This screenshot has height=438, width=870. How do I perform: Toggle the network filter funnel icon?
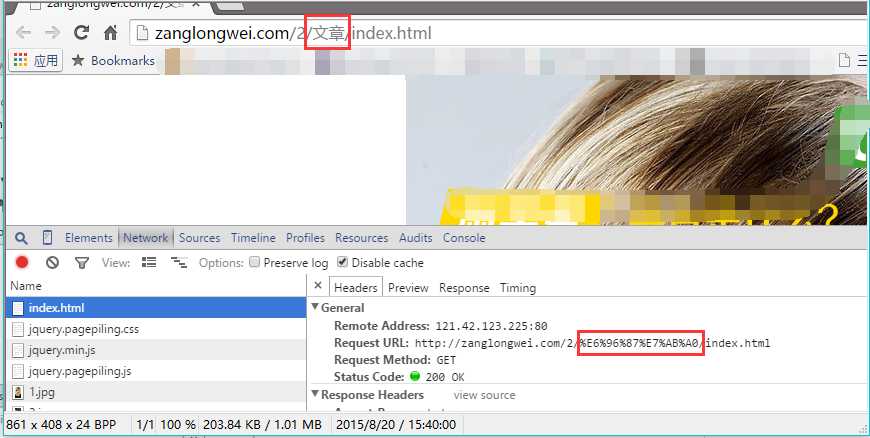tap(82, 263)
